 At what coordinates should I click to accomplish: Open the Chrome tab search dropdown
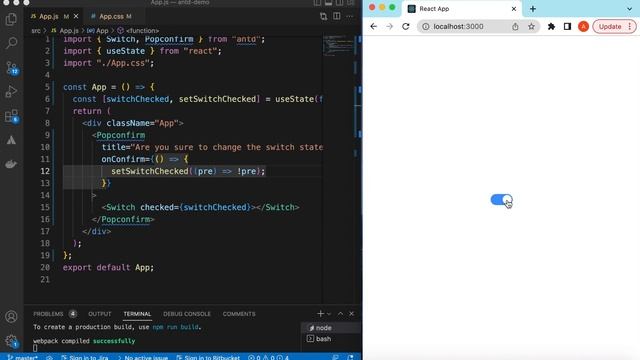point(629,9)
